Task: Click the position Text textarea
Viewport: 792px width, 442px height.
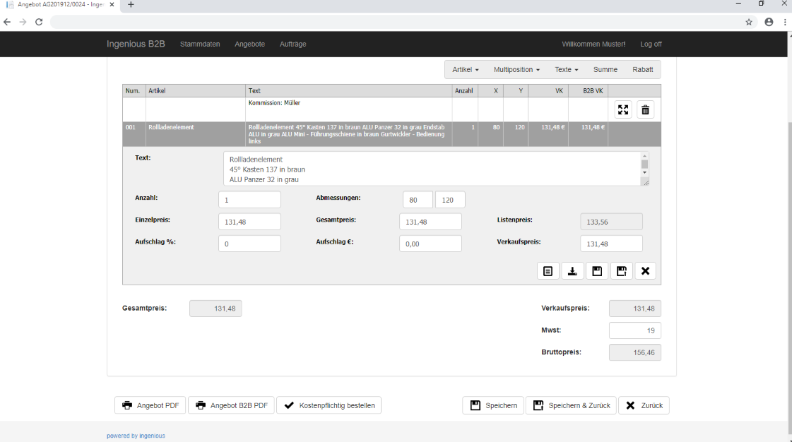Action: pos(436,169)
